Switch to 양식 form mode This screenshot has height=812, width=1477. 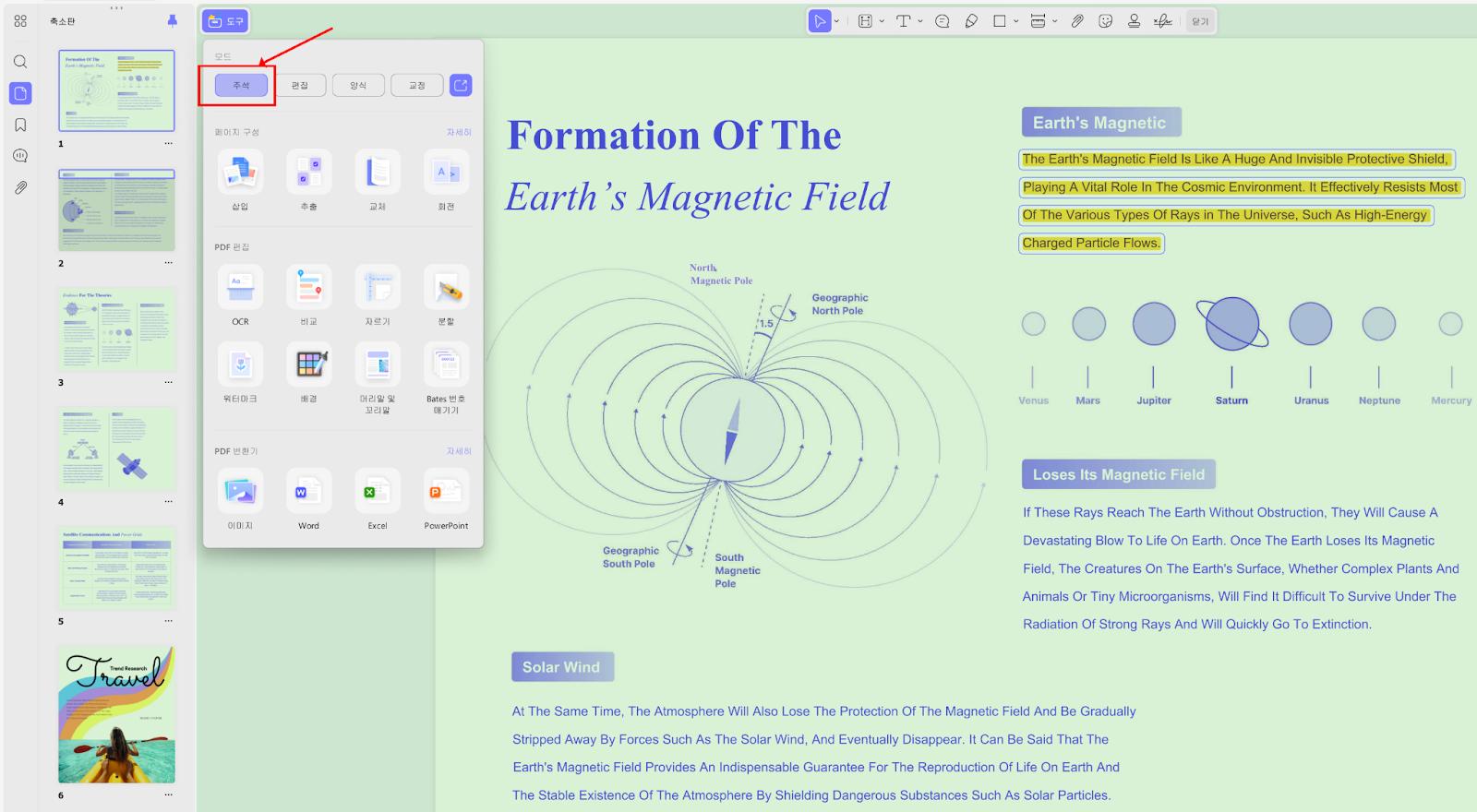click(358, 85)
